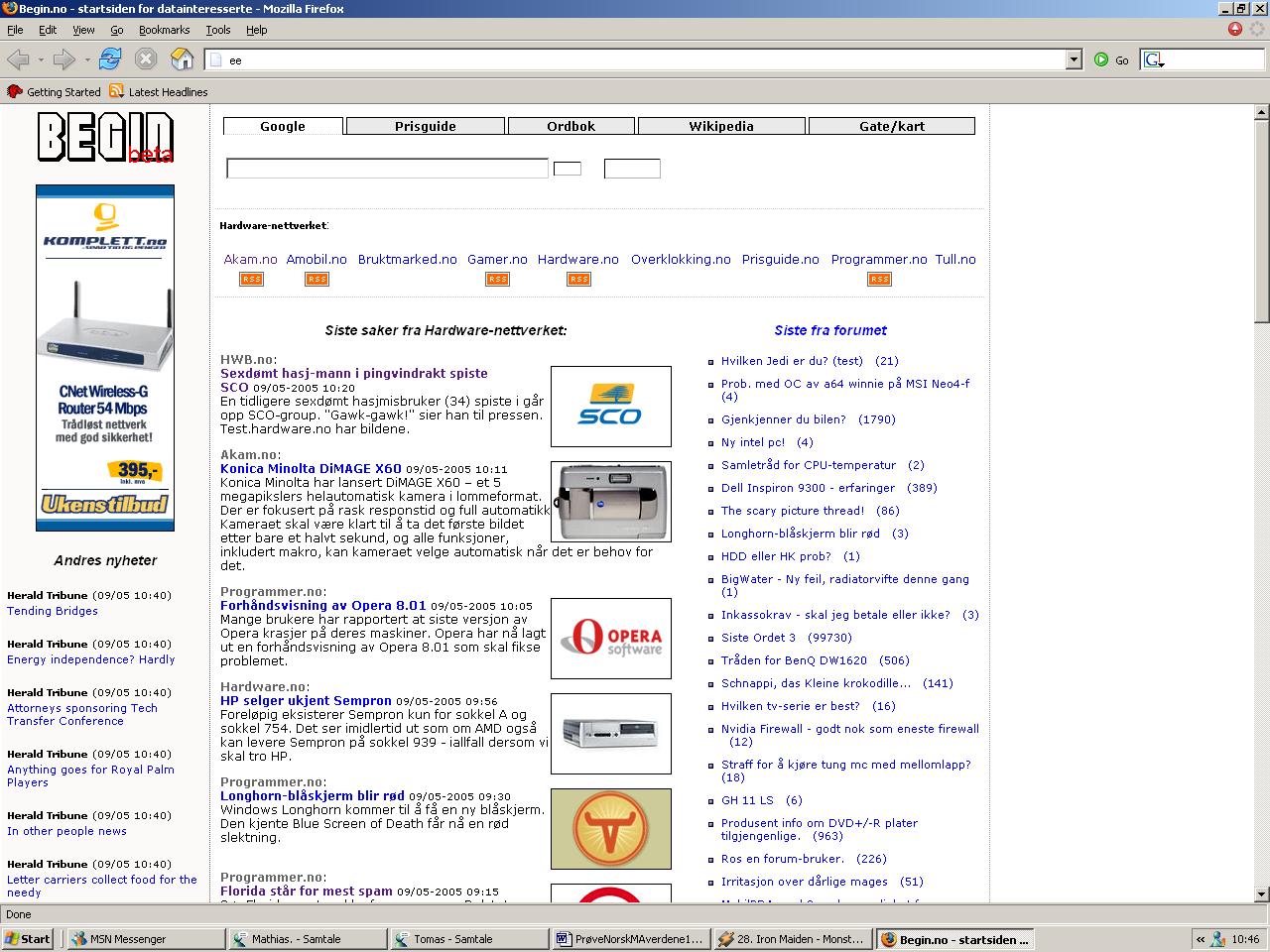The image size is (1270, 952).
Task: Open Back button history dropdown
Action: (x=39, y=59)
